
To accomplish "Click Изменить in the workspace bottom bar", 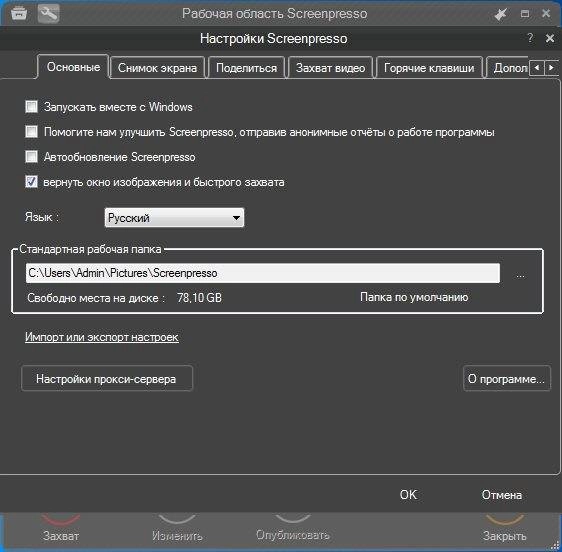I will click(x=177, y=536).
